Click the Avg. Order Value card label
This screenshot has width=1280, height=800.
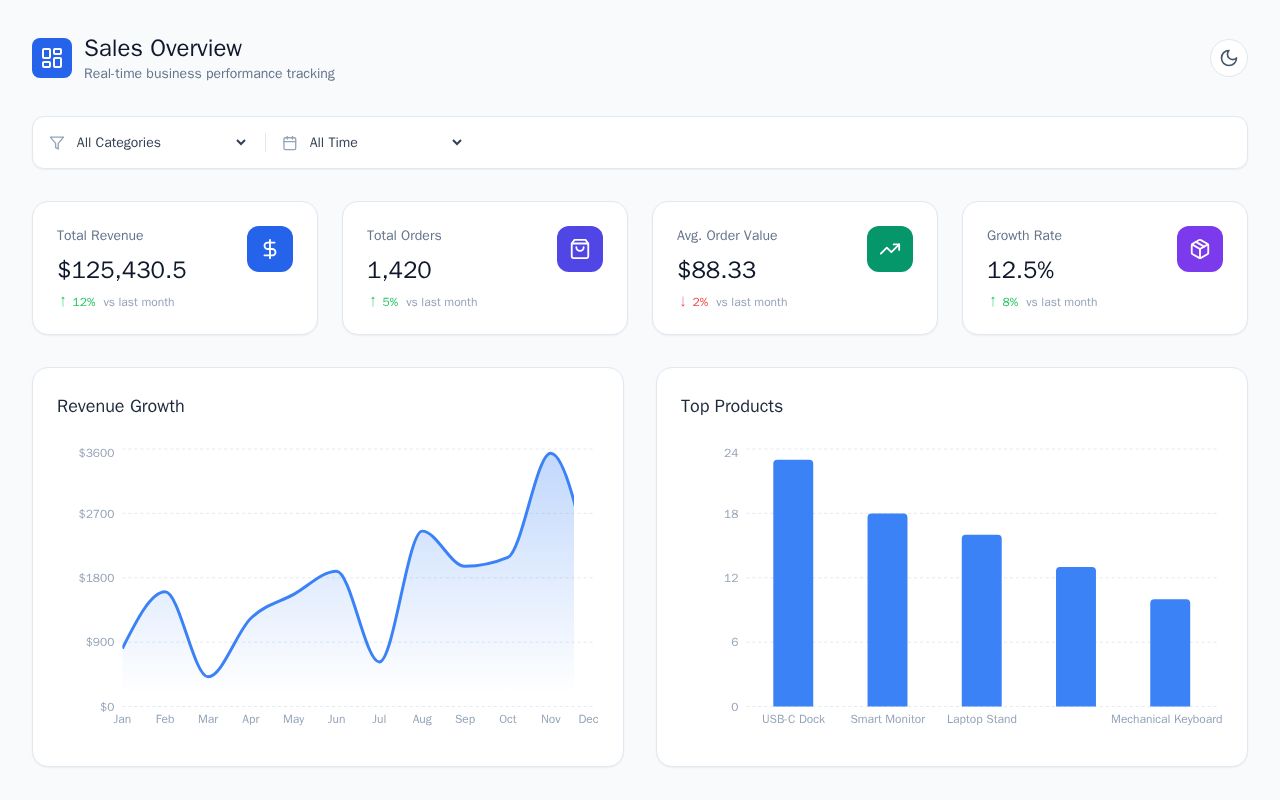tap(727, 236)
